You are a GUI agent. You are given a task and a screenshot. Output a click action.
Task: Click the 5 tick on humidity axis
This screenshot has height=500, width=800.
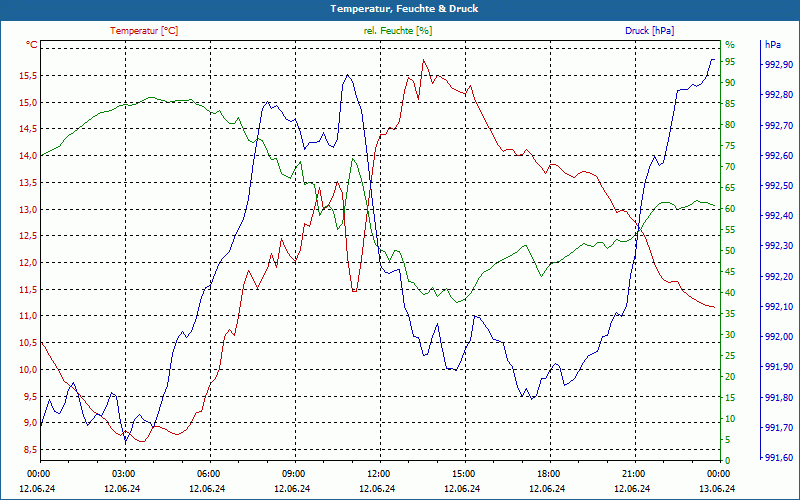(x=728, y=440)
